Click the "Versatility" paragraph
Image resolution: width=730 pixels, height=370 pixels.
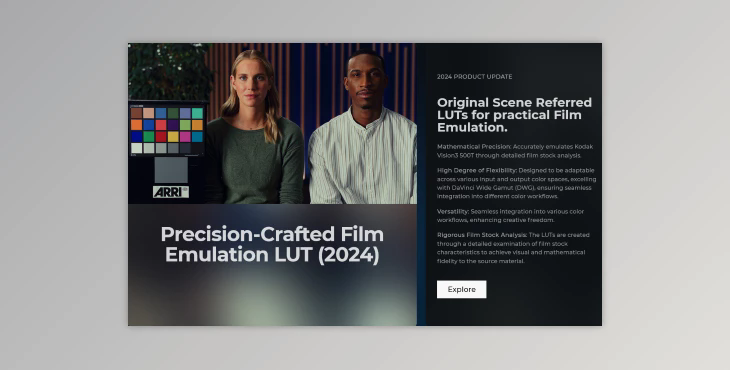pos(510,215)
